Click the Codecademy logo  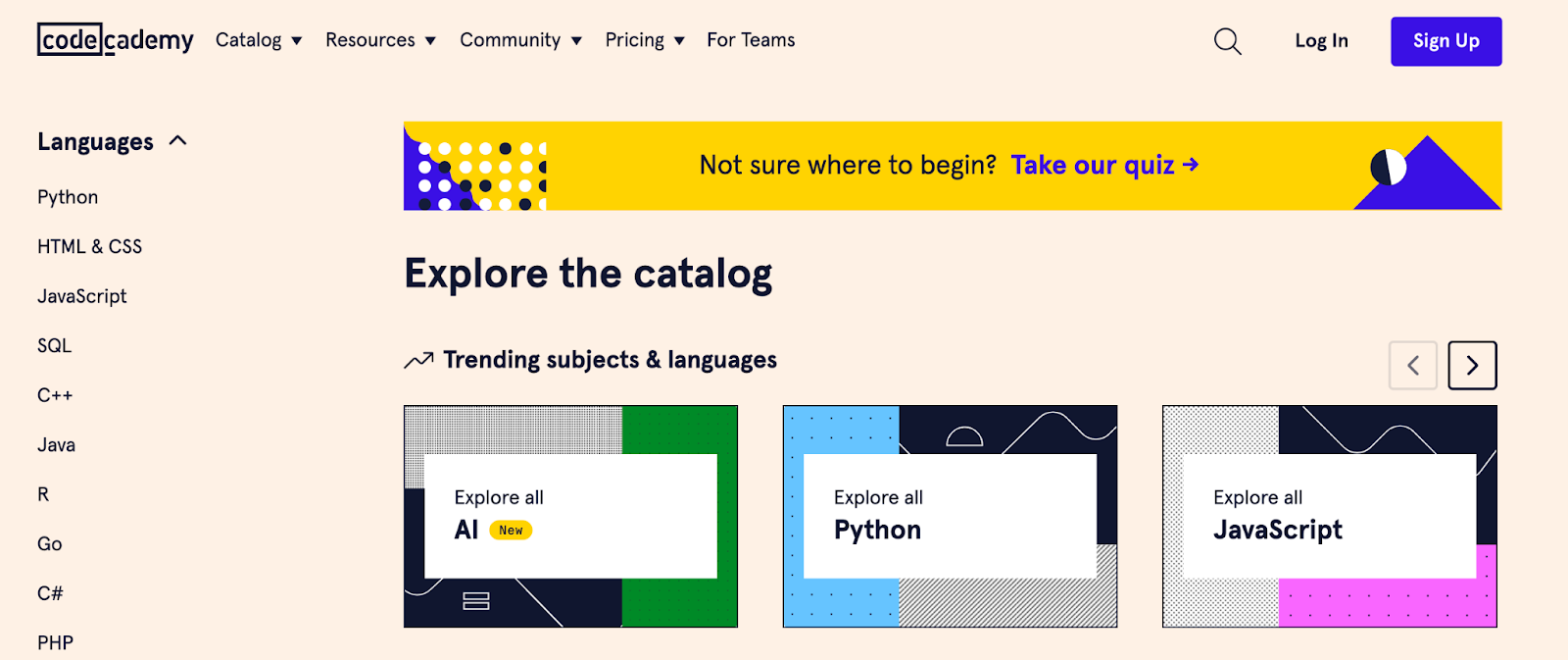115,40
